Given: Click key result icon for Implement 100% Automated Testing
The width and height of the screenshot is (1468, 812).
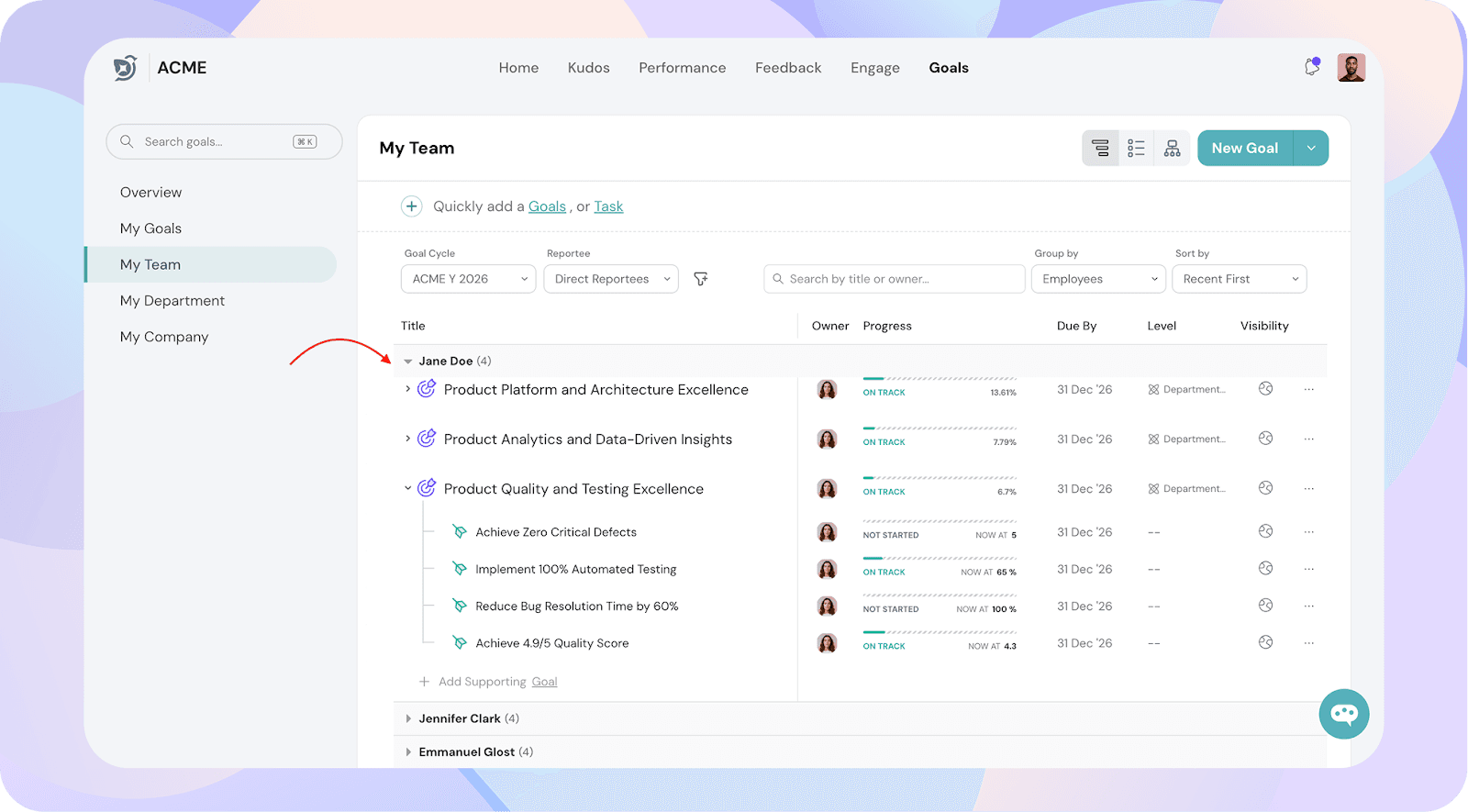Looking at the screenshot, I should pyautogui.click(x=460, y=569).
